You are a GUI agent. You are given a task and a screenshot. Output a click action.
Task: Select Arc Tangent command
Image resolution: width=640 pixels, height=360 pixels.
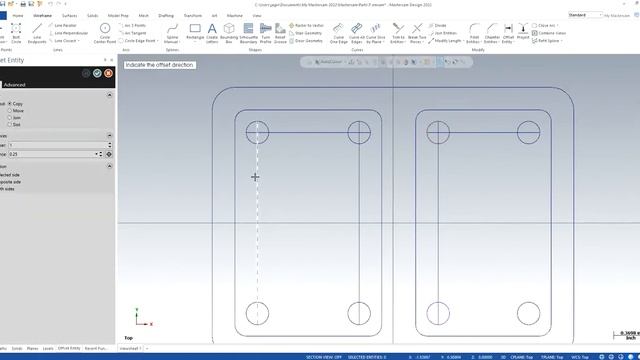[x=132, y=33]
